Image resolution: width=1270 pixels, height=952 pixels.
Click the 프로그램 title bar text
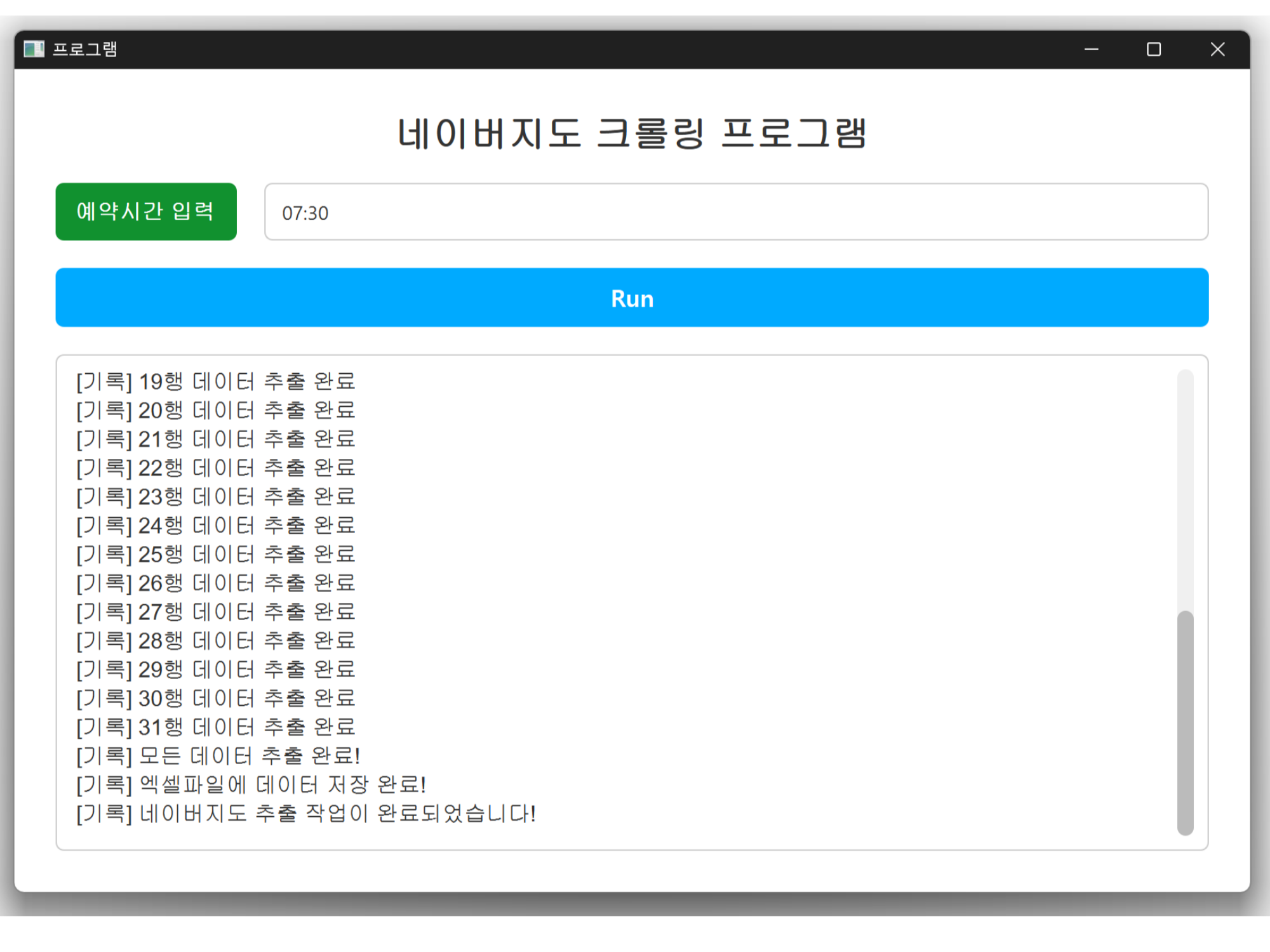tap(84, 49)
